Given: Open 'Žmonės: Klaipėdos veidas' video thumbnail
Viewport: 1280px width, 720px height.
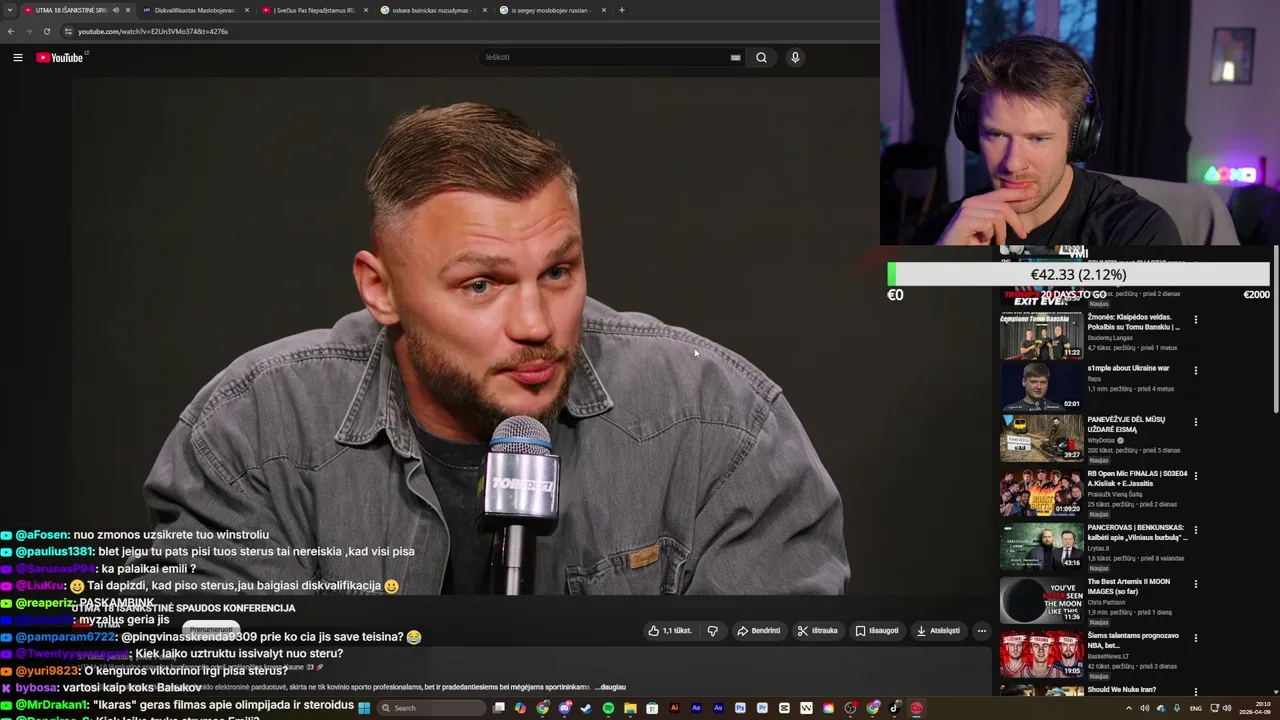Looking at the screenshot, I should 1041,335.
